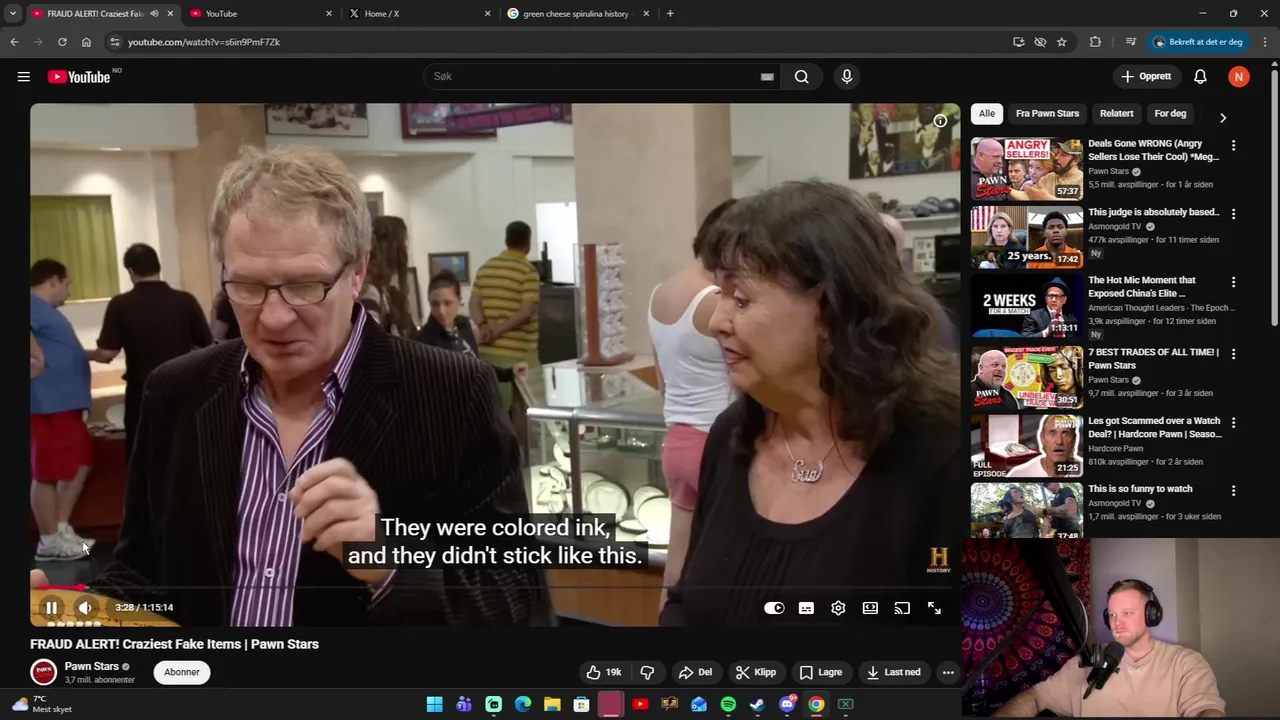Image resolution: width=1280 pixels, height=720 pixels.
Task: Open Deals Gone WRONG video thumbnail
Action: coord(1027,169)
